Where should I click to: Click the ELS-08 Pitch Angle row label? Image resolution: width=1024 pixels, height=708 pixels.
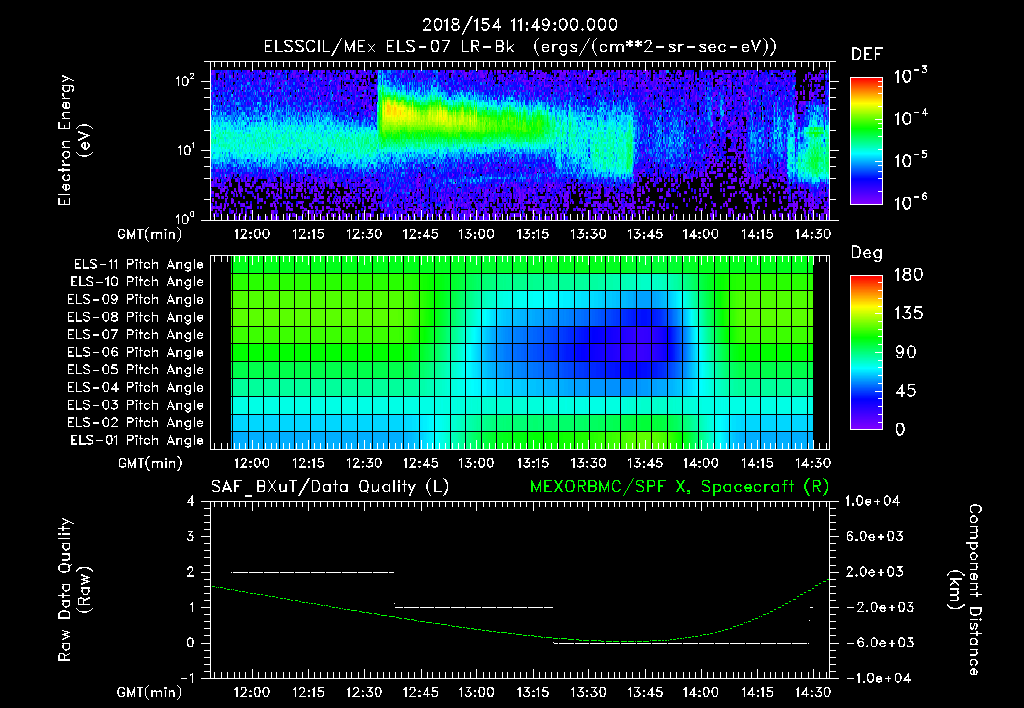(x=136, y=317)
